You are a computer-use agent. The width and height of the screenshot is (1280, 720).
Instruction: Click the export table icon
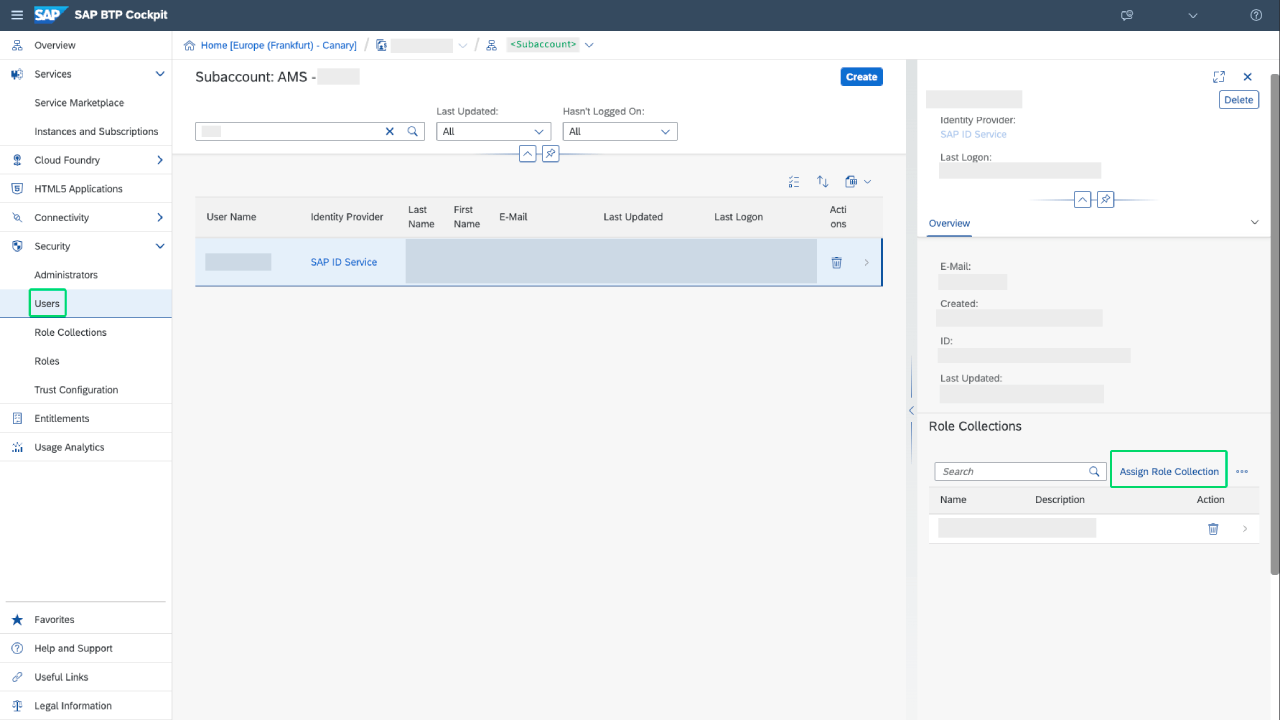(x=851, y=181)
